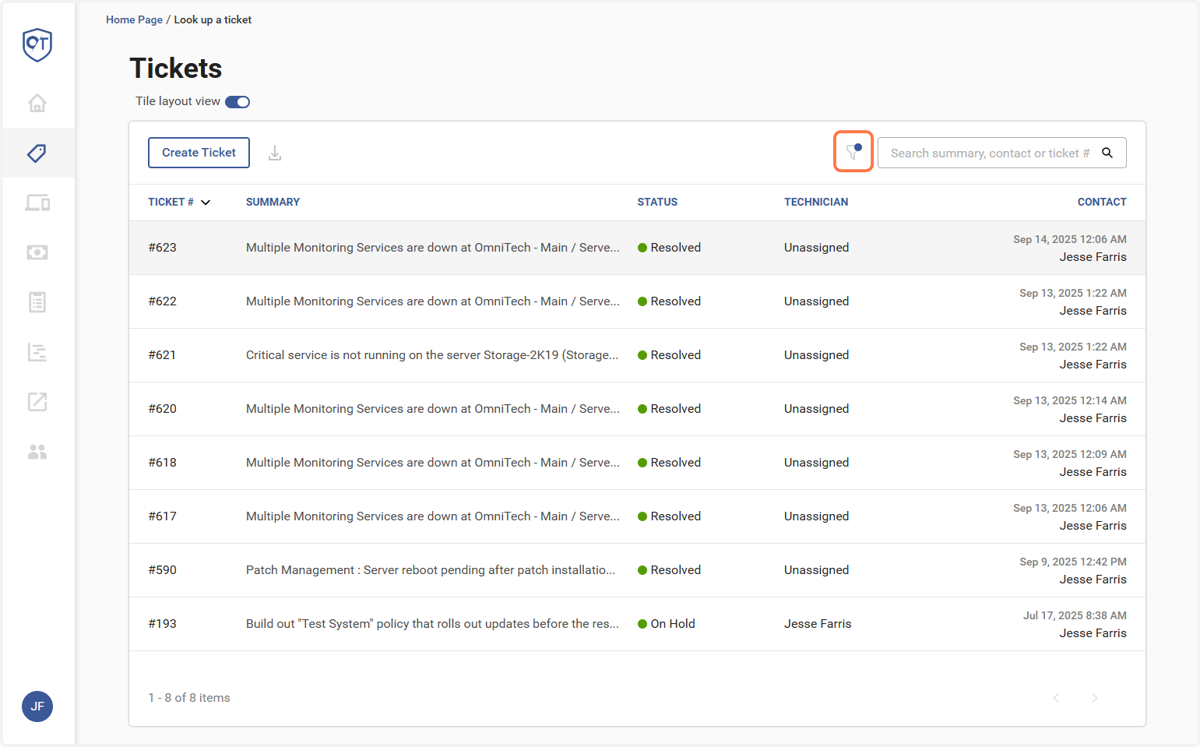Toggle the Tile layout view switch

click(x=237, y=102)
